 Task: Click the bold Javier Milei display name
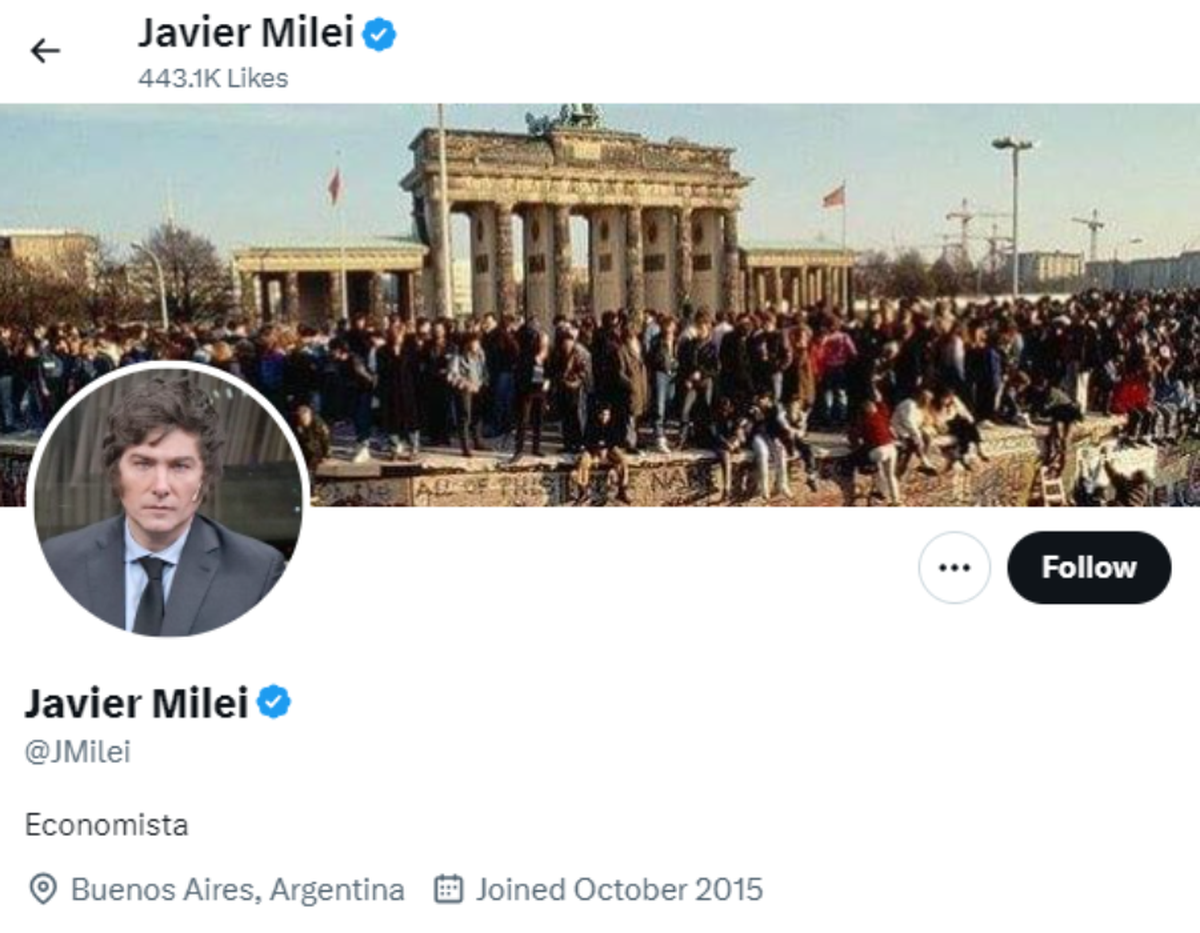[x=135, y=702]
